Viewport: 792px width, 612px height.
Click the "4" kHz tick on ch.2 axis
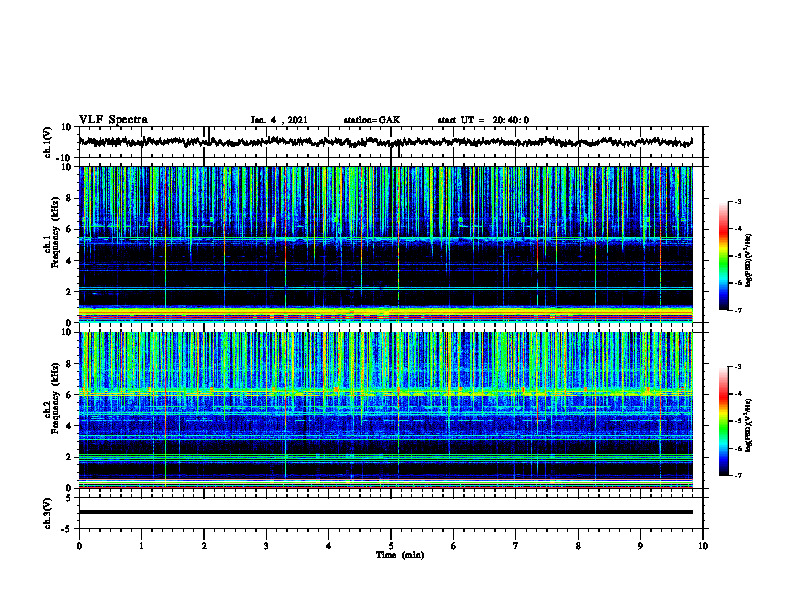click(70, 426)
